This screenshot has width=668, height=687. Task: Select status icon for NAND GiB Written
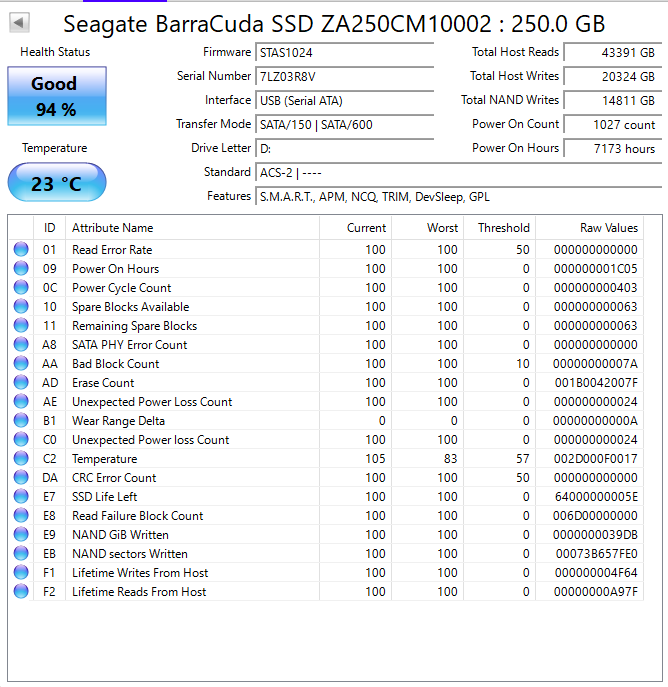[21, 535]
